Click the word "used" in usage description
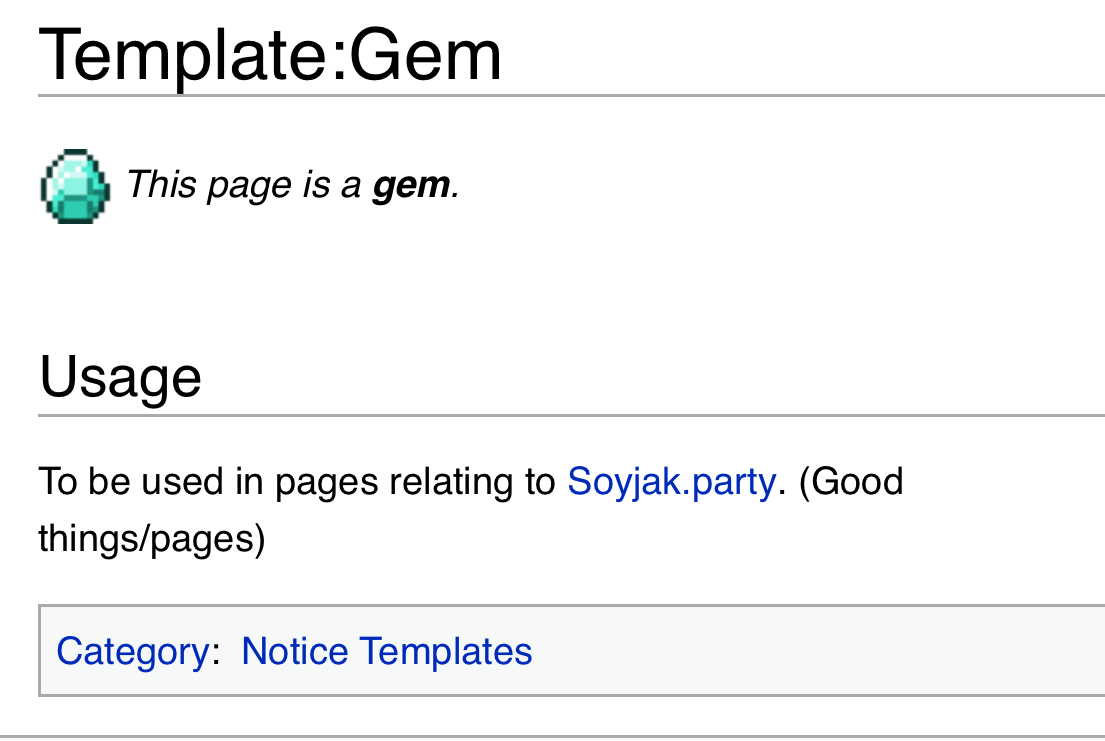This screenshot has width=1105, height=741. [183, 482]
